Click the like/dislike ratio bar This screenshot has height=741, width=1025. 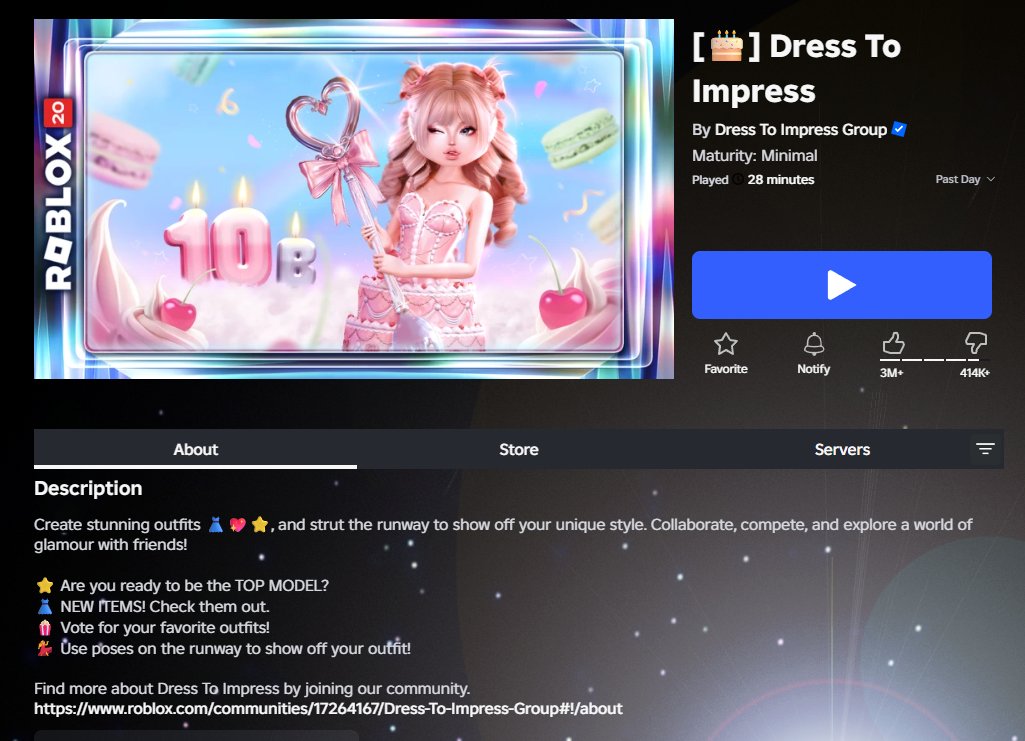point(934,360)
